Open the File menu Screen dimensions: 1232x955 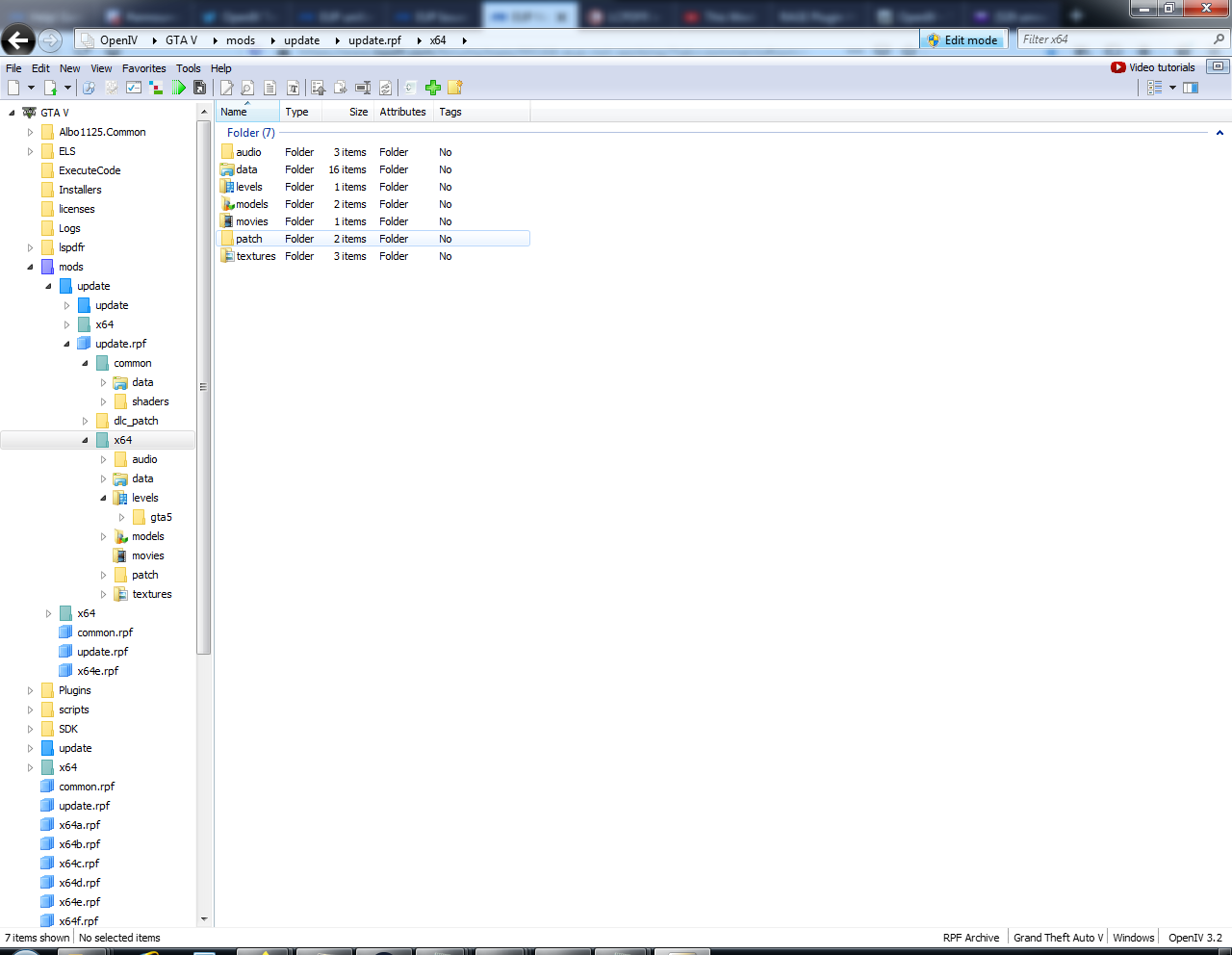(13, 68)
